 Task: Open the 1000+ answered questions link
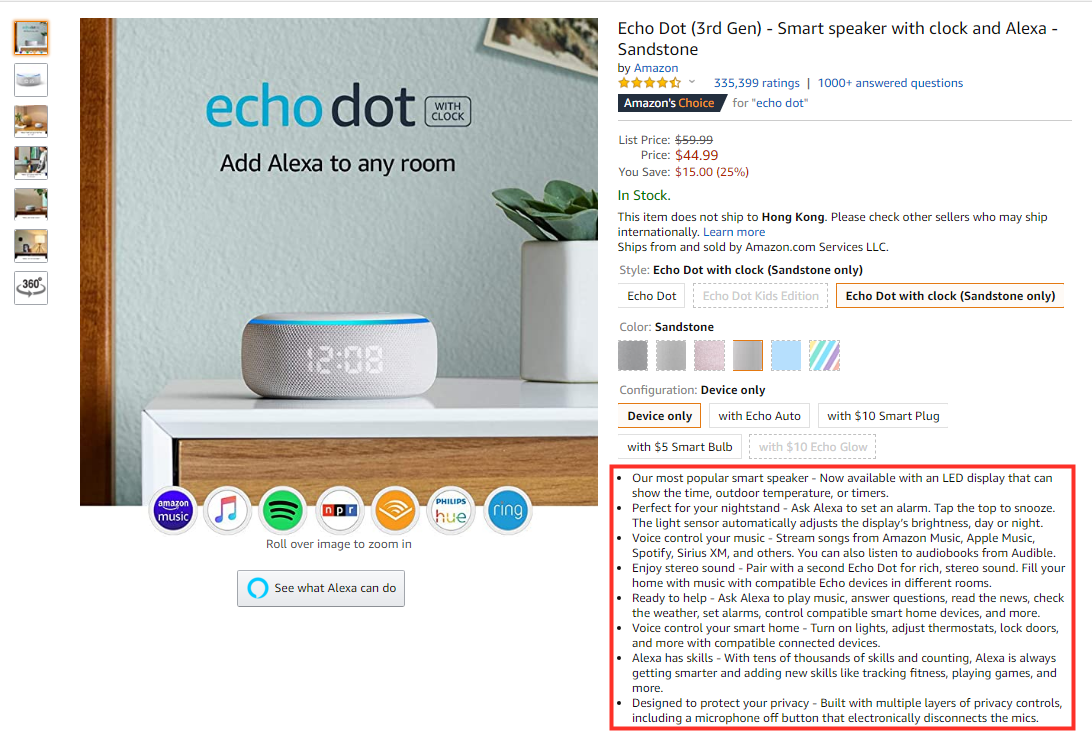click(890, 83)
